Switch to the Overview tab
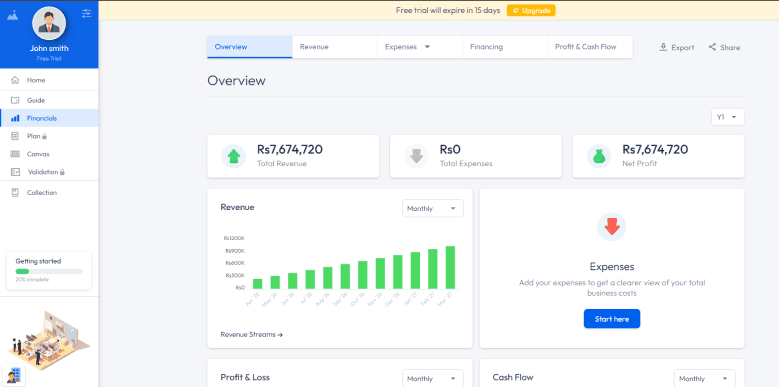The image size is (779, 387). click(x=249, y=47)
